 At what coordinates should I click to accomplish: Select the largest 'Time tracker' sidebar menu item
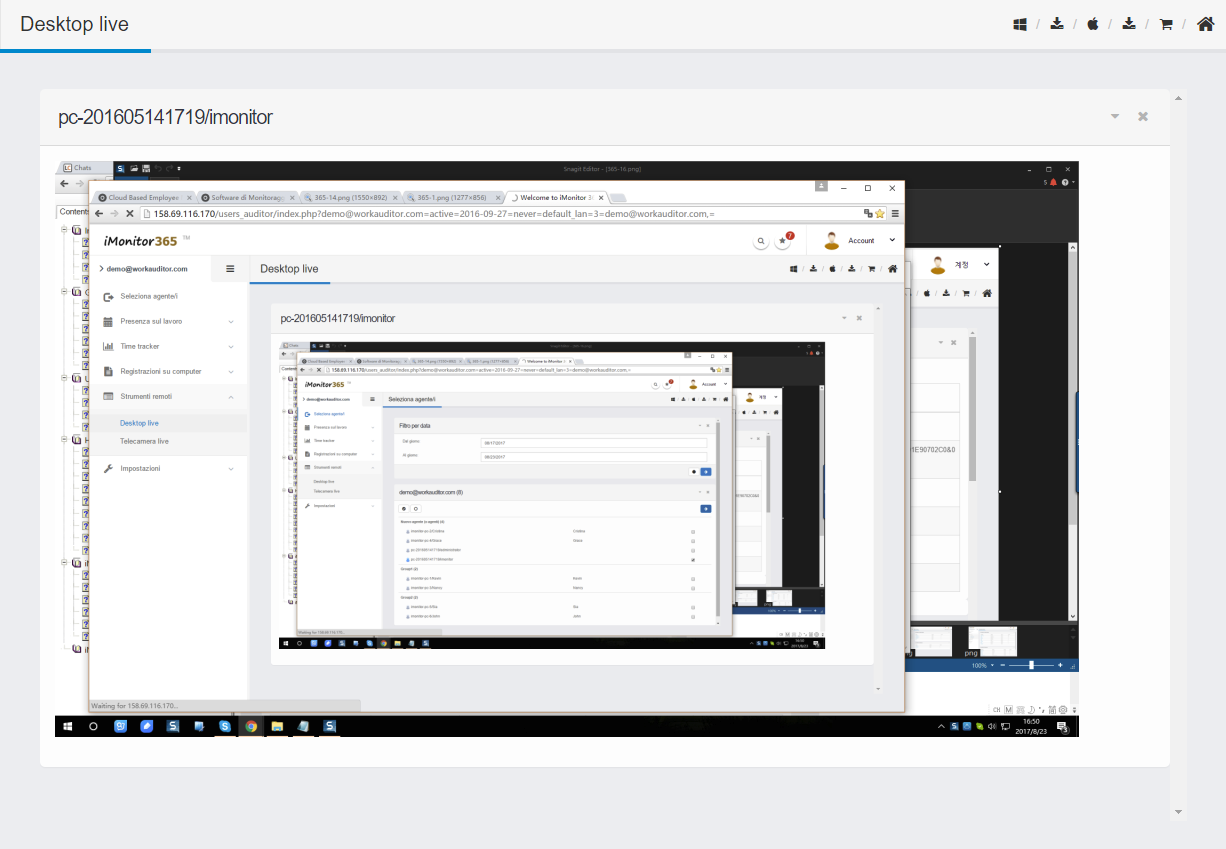click(x=140, y=346)
